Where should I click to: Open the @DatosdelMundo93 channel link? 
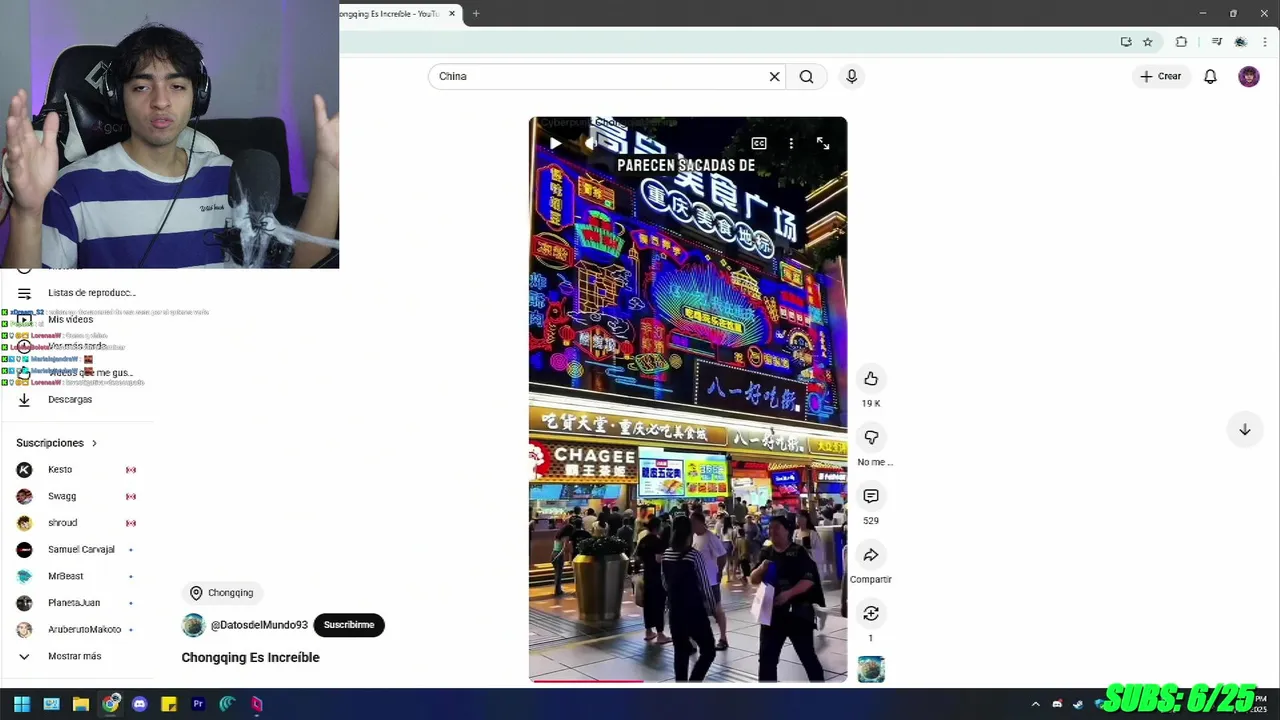[259, 625]
